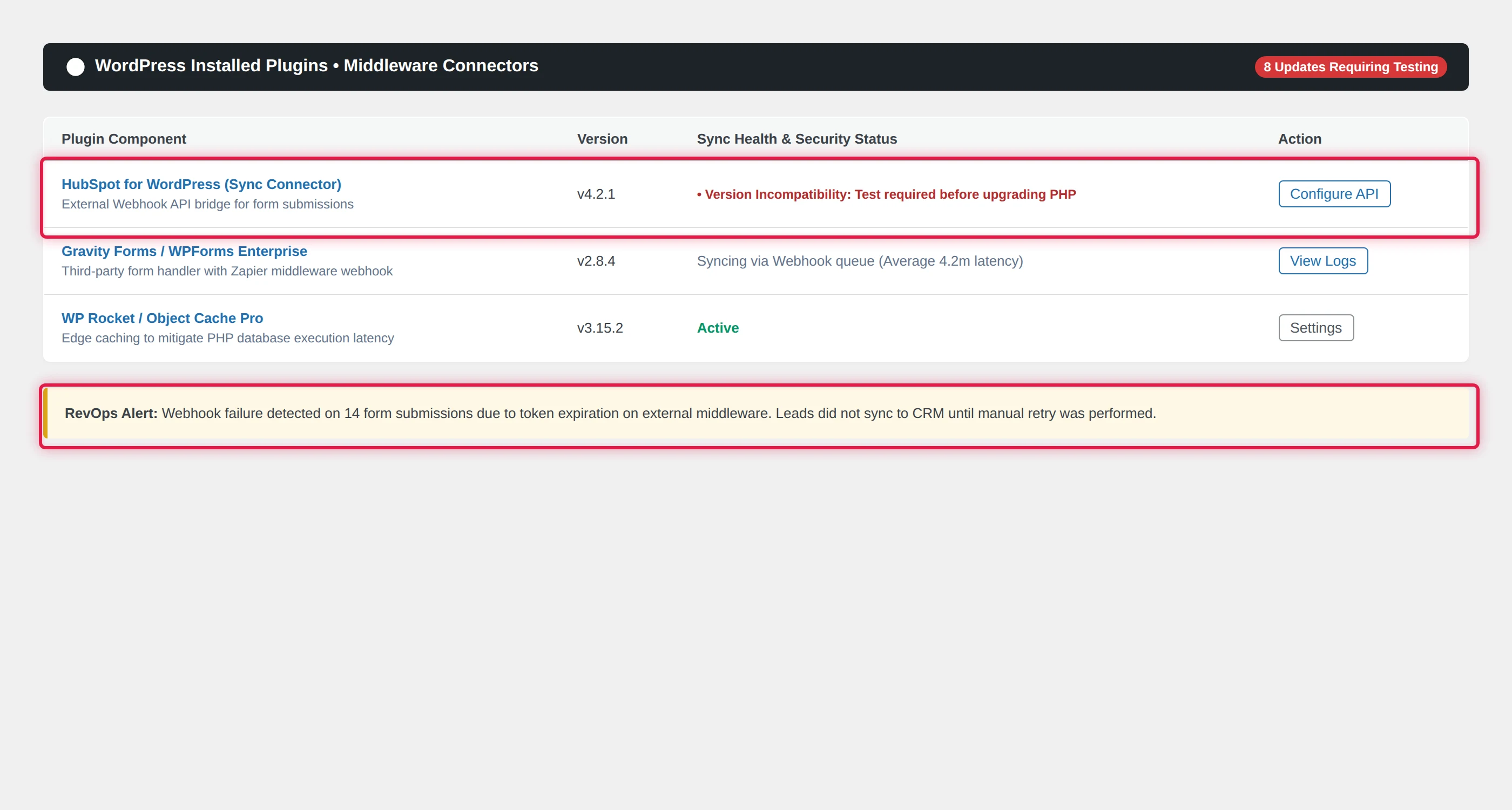Screen dimensions: 1512x810
Task: Click the green Active status
Action: pyautogui.click(x=718, y=328)
